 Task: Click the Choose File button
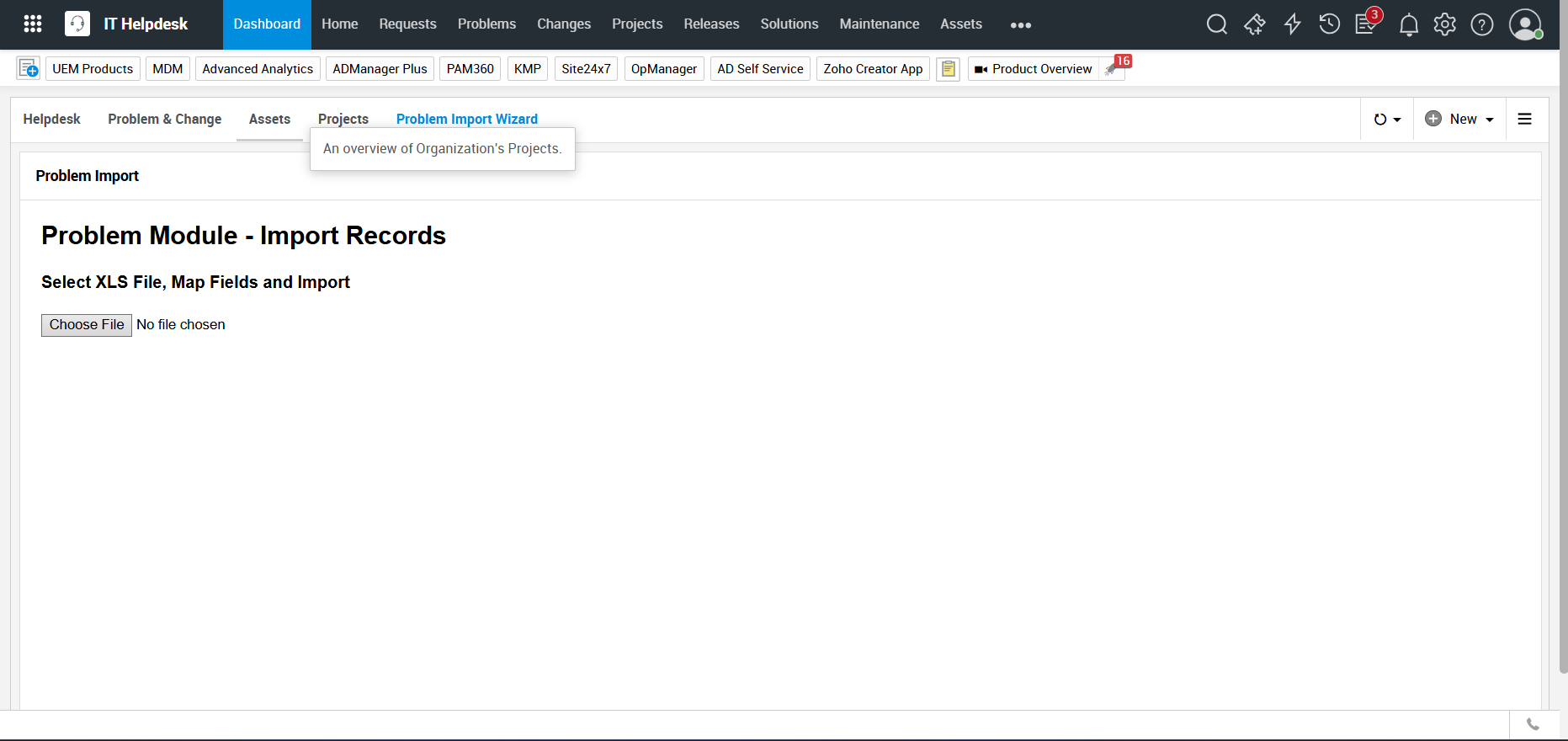[87, 325]
